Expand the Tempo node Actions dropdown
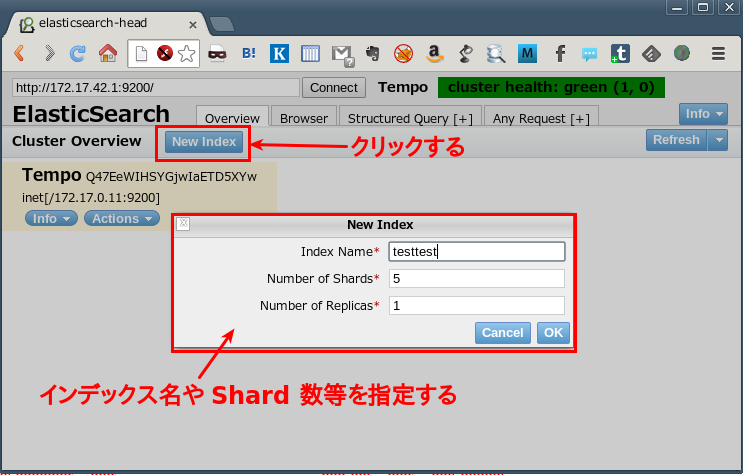This screenshot has width=743, height=476. tap(122, 218)
